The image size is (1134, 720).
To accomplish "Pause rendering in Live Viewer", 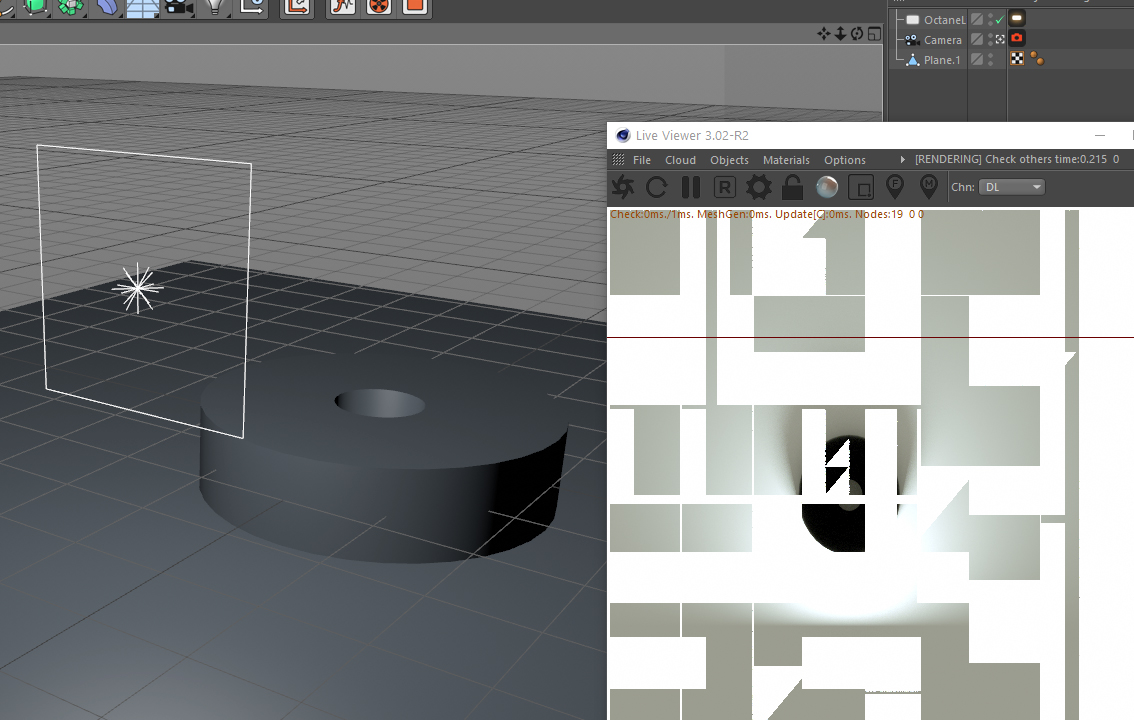I will [691, 187].
